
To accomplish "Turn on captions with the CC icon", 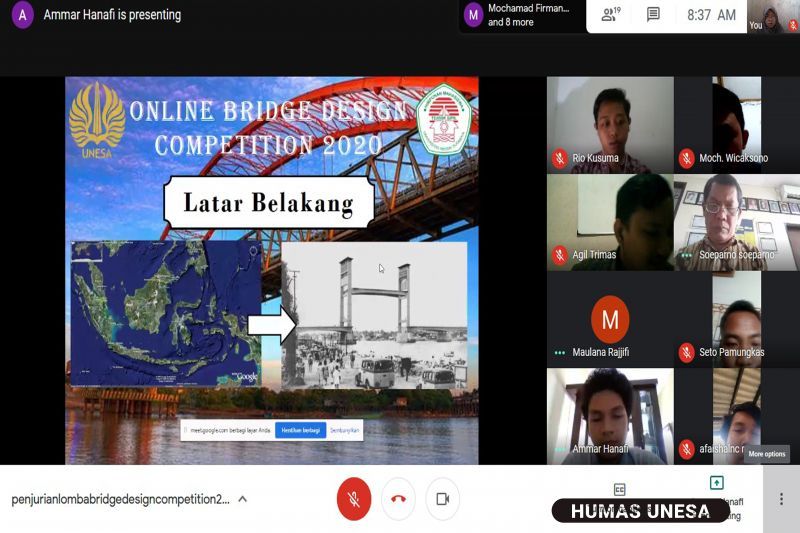I will point(619,490).
